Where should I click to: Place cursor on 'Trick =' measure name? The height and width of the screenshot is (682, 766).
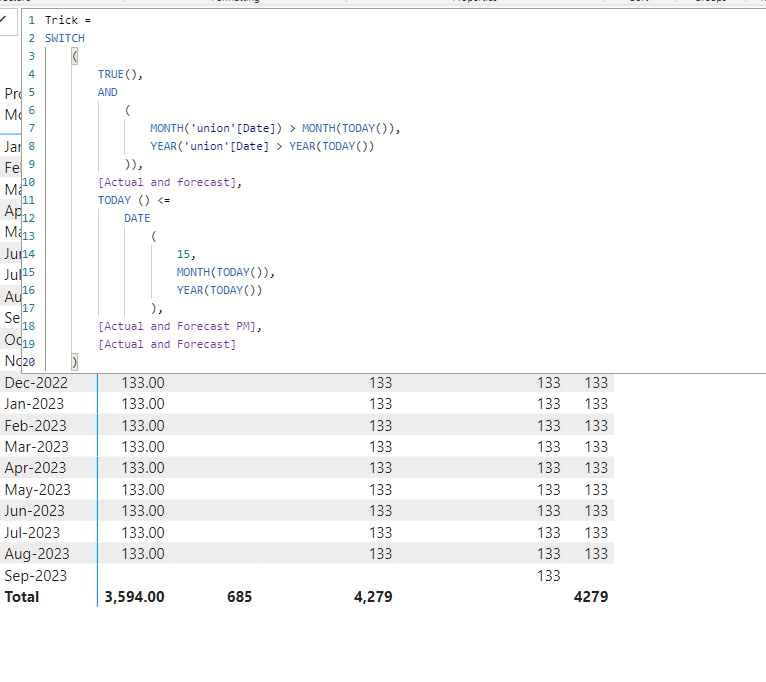pyautogui.click(x=68, y=20)
